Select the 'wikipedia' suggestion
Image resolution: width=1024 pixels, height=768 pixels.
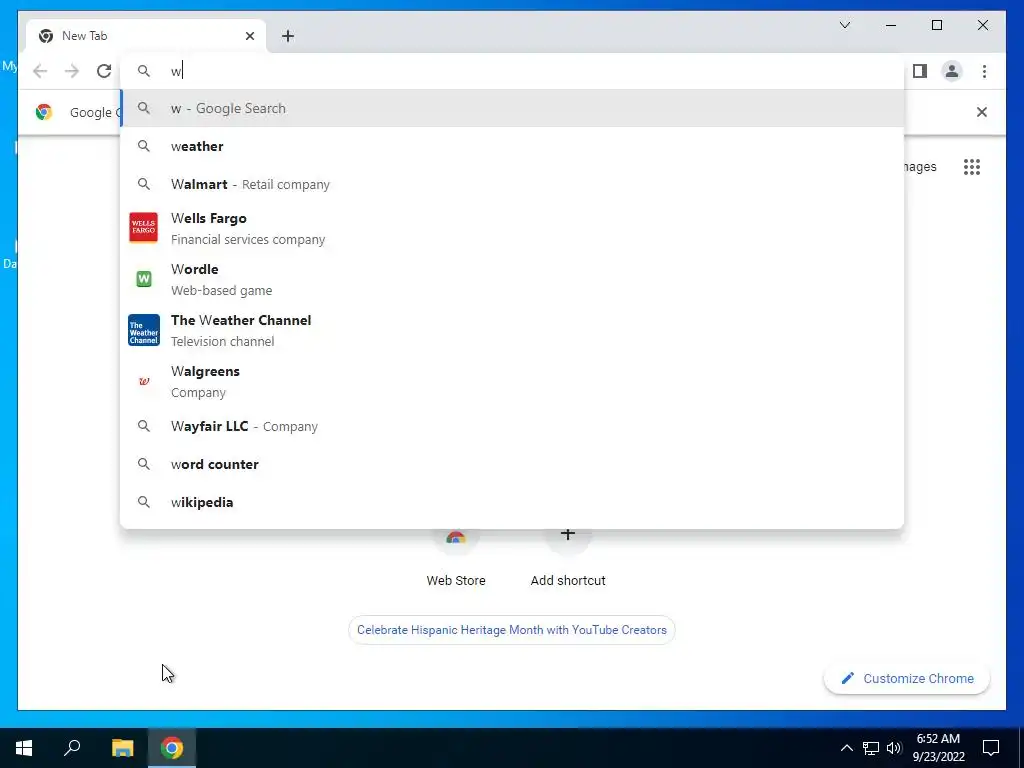click(513, 502)
